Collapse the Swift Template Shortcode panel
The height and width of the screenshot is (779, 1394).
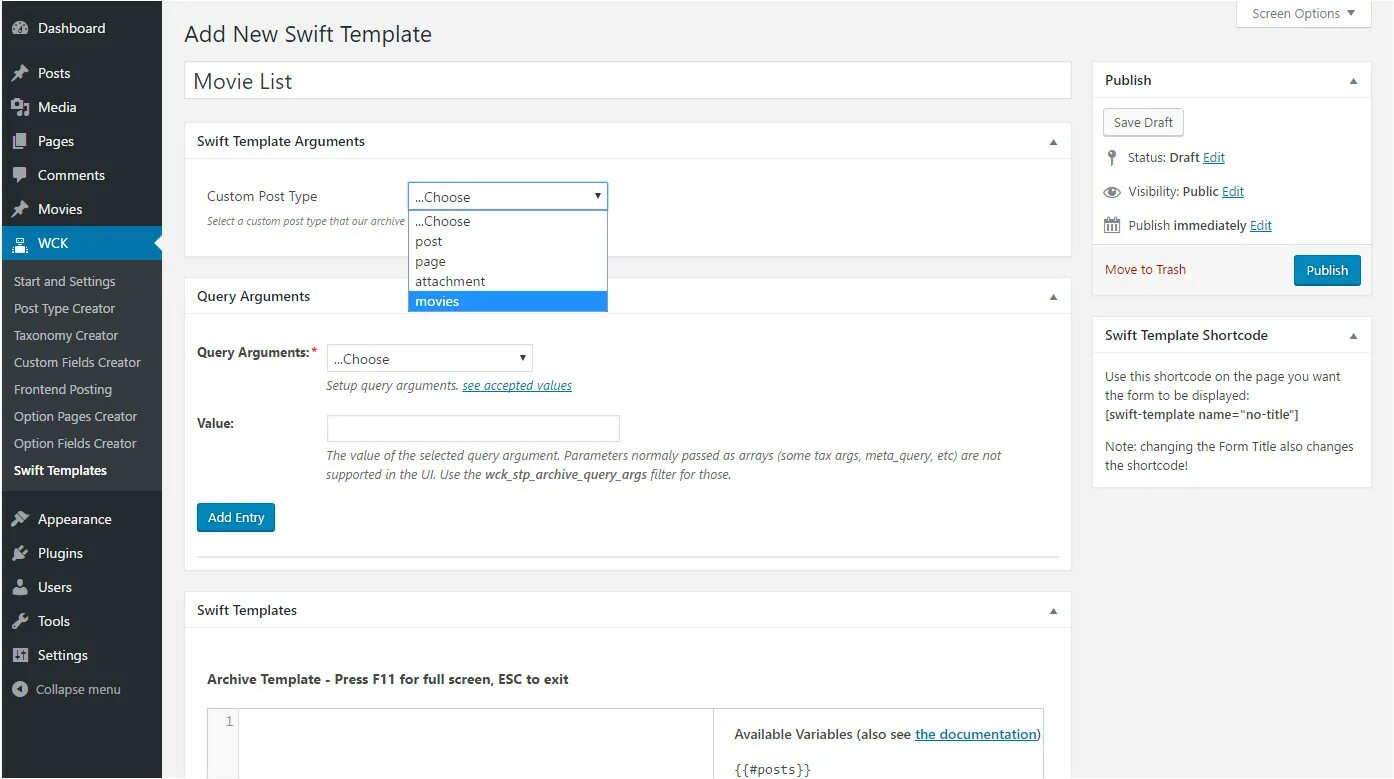[x=1353, y=336]
